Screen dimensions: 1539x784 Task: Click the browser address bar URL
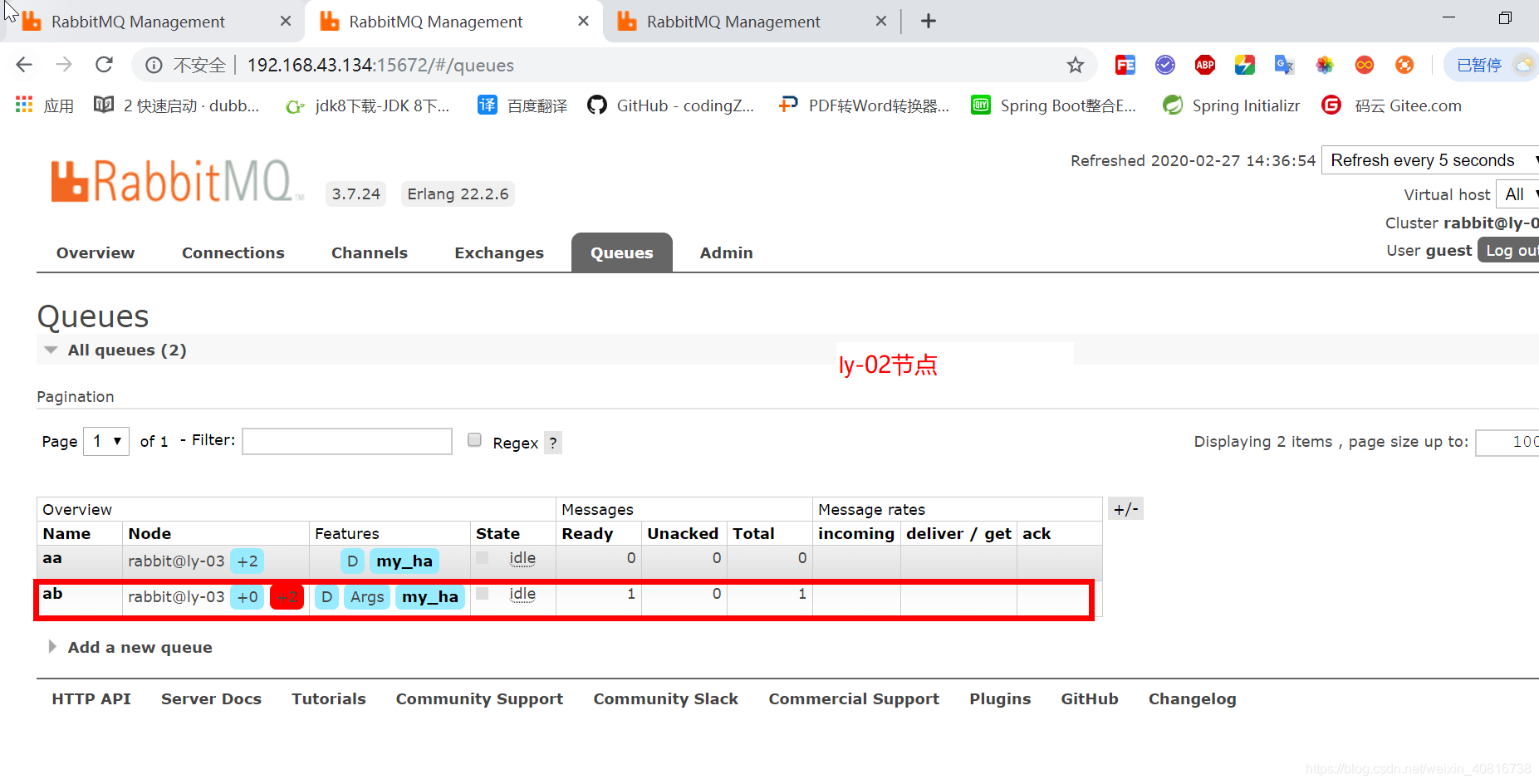point(380,65)
